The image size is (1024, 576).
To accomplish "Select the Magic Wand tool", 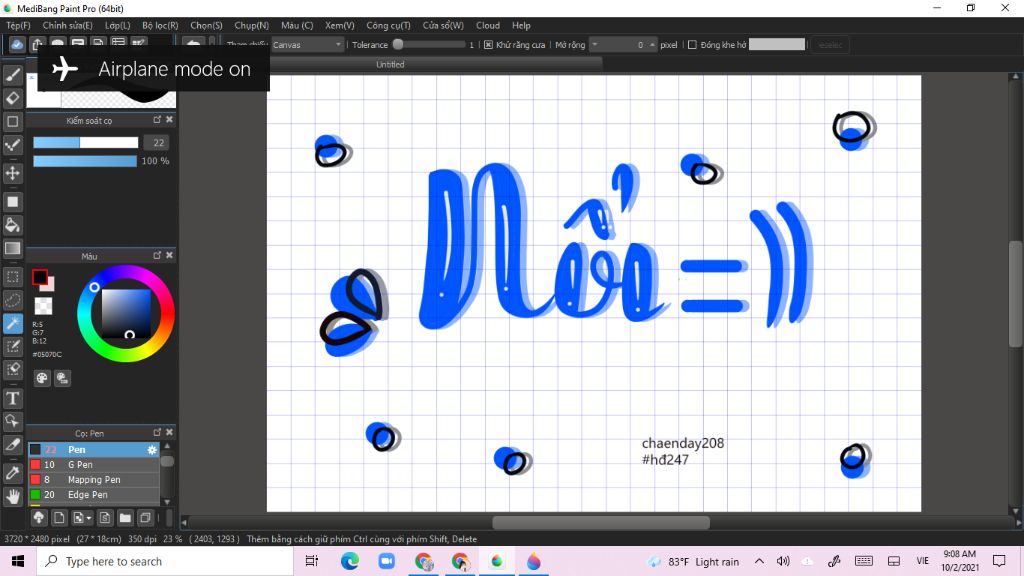I will click(x=12, y=323).
